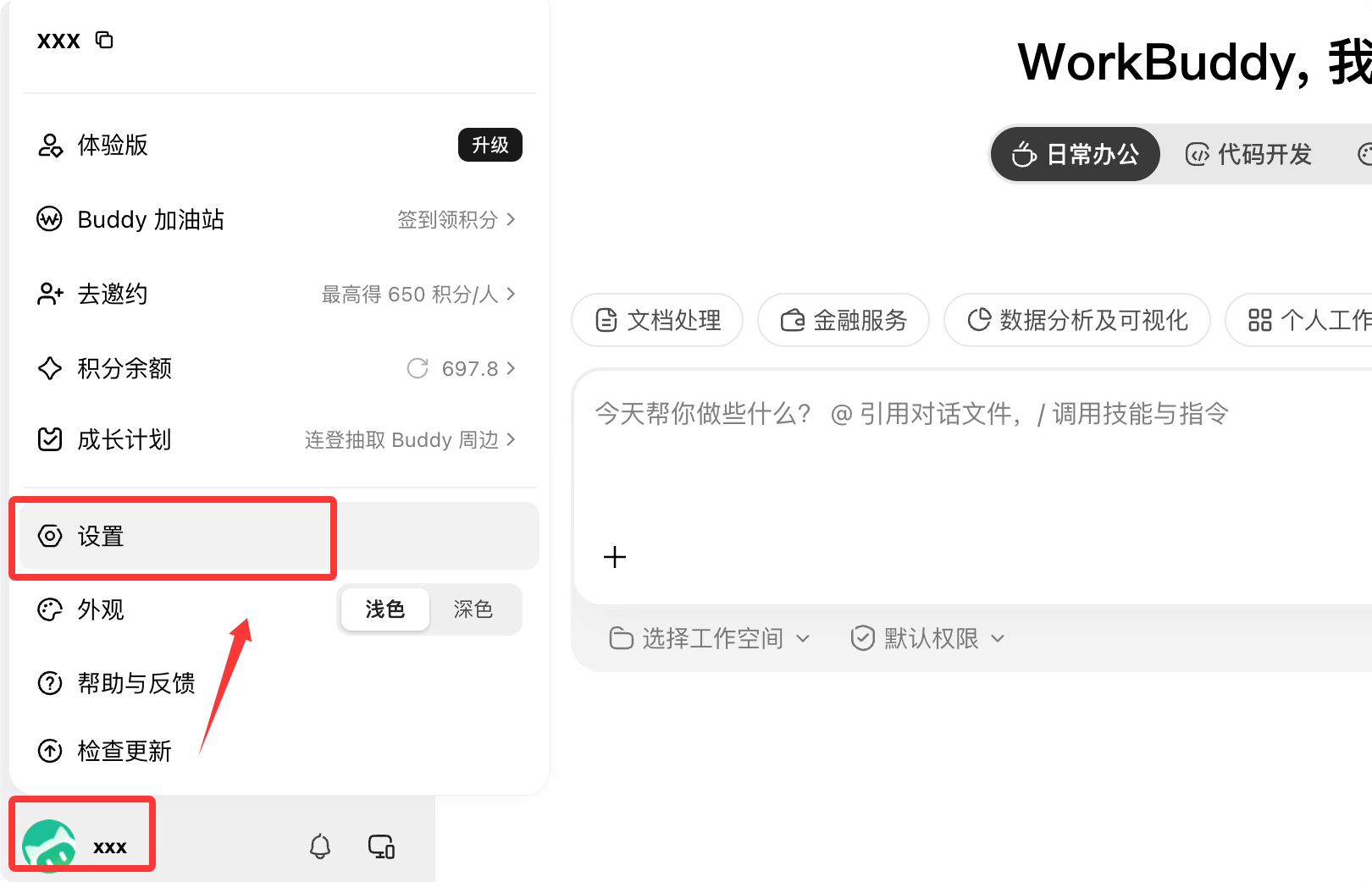Click the 去邀约 add-person icon

click(50, 294)
